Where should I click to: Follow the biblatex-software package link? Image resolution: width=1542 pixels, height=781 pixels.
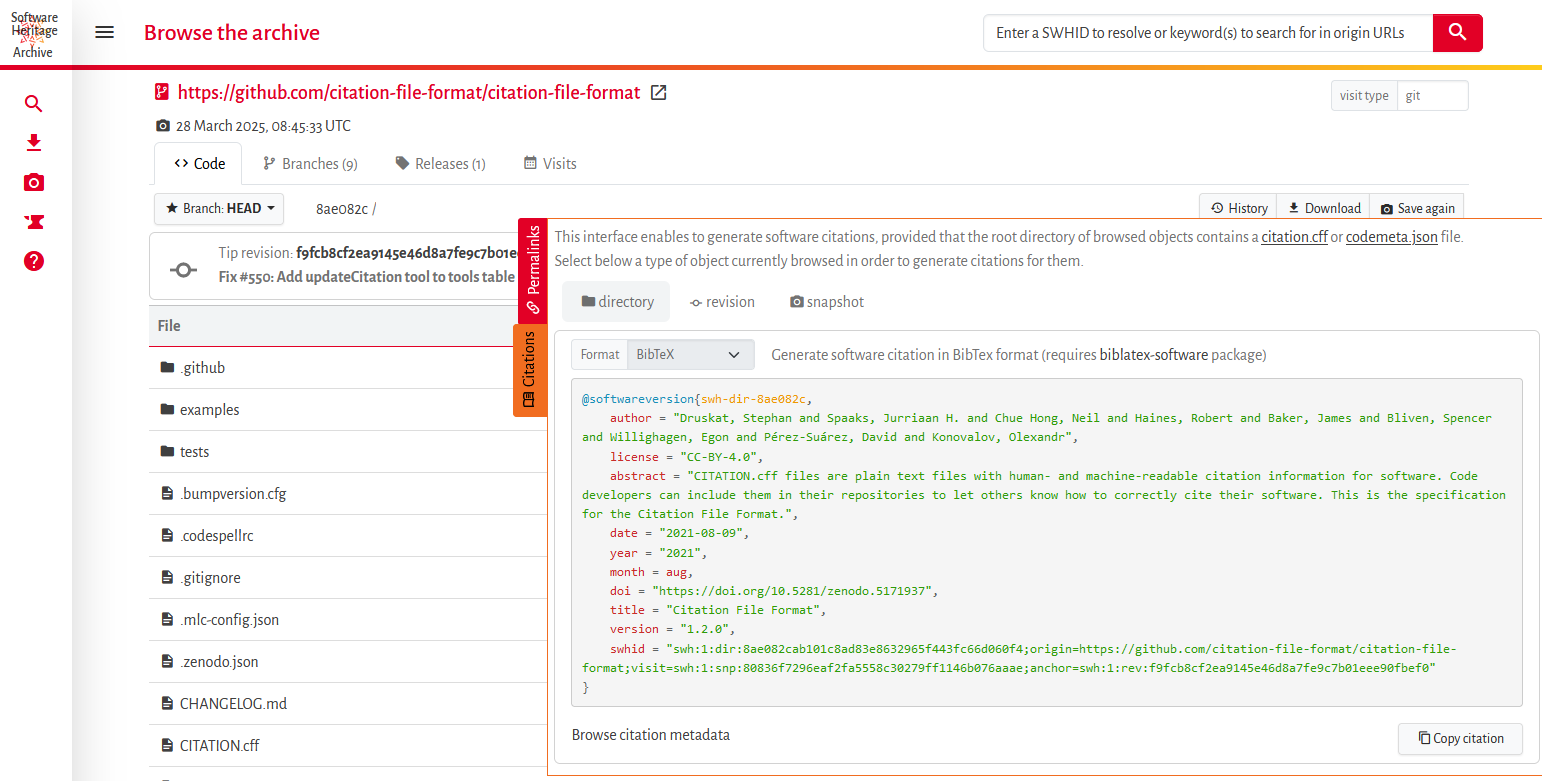click(x=1154, y=355)
